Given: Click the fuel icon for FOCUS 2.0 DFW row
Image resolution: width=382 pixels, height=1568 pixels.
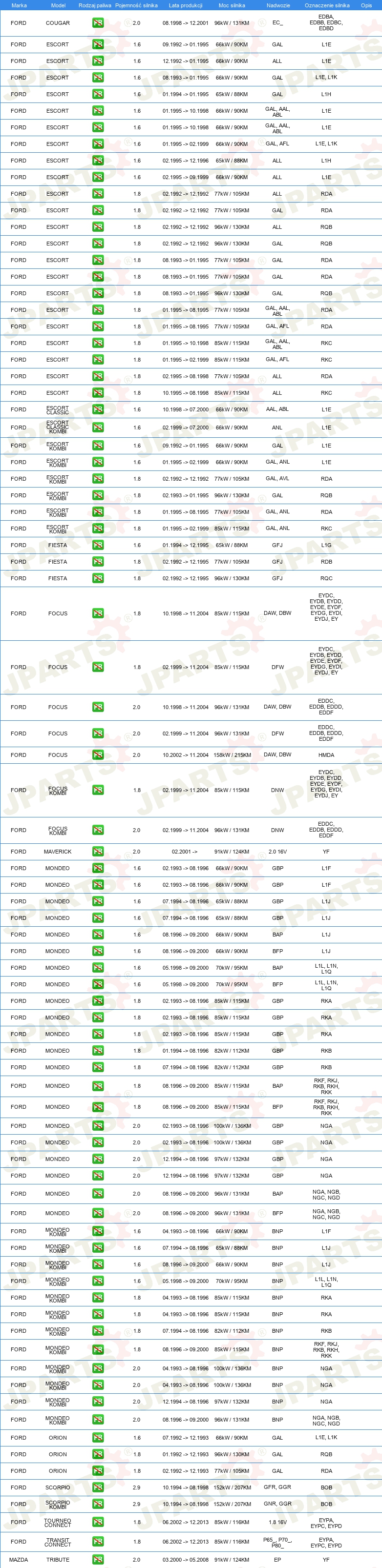Looking at the screenshot, I should 98,733.
